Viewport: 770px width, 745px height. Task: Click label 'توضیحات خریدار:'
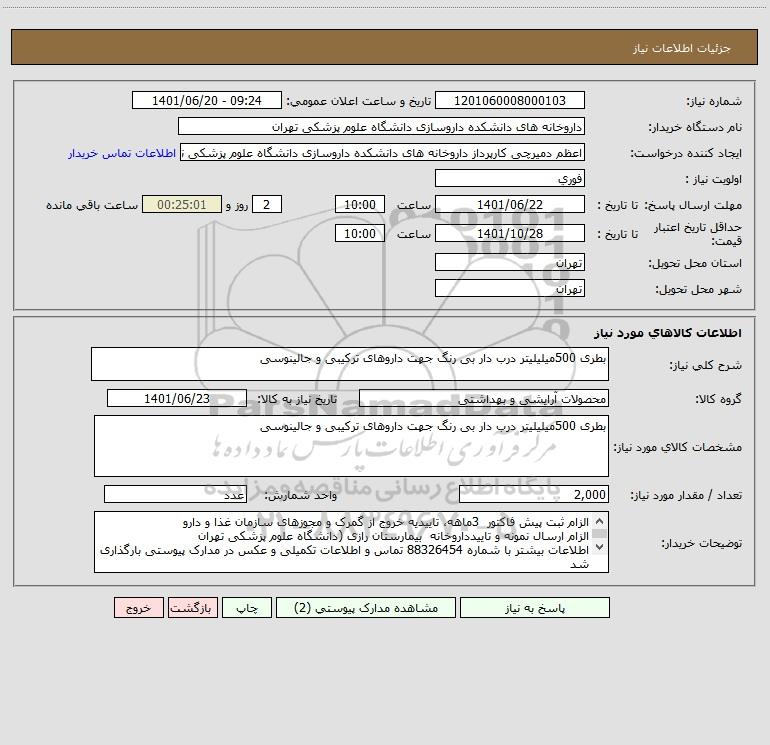701,543
